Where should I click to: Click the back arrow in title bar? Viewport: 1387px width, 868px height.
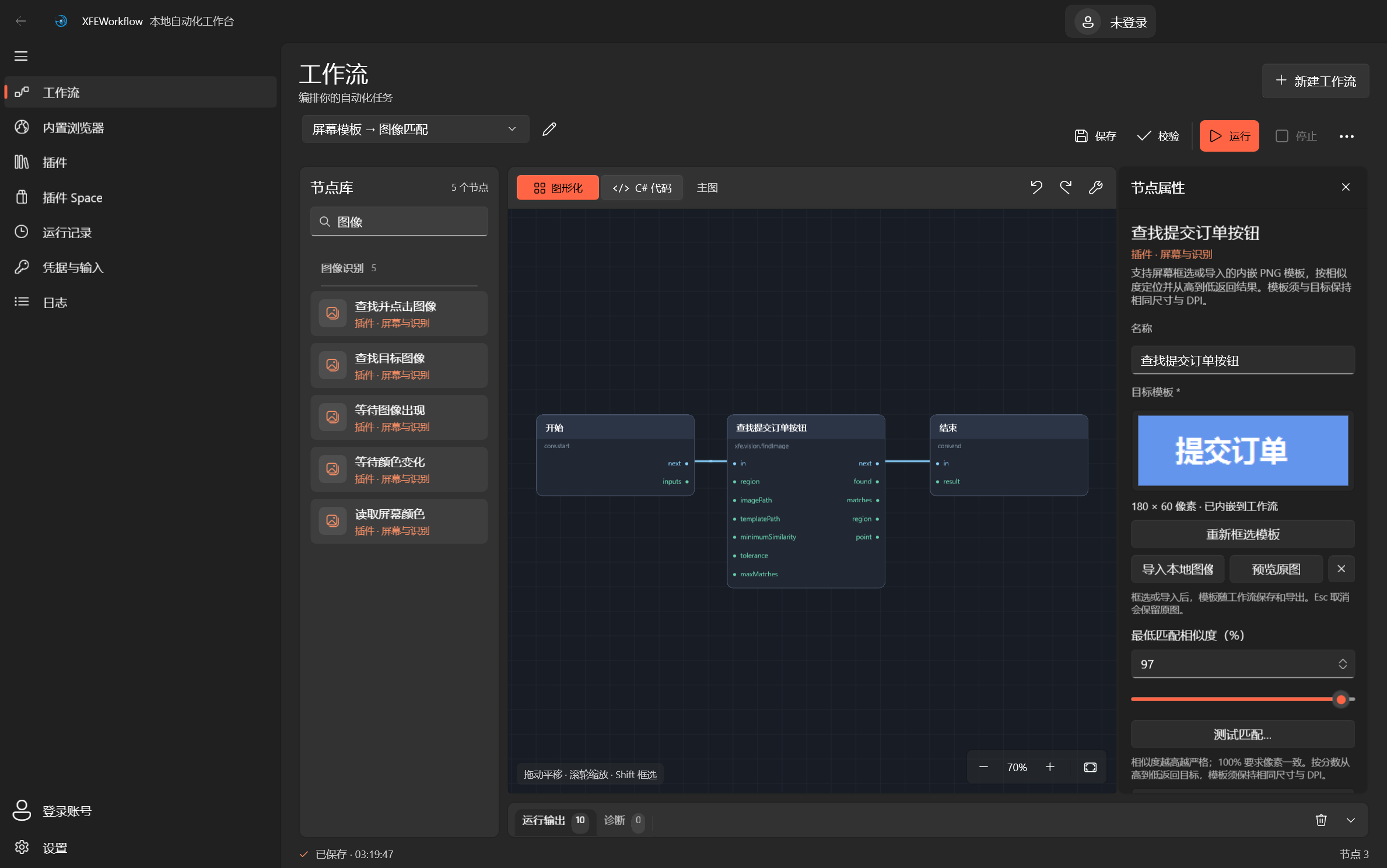point(21,22)
